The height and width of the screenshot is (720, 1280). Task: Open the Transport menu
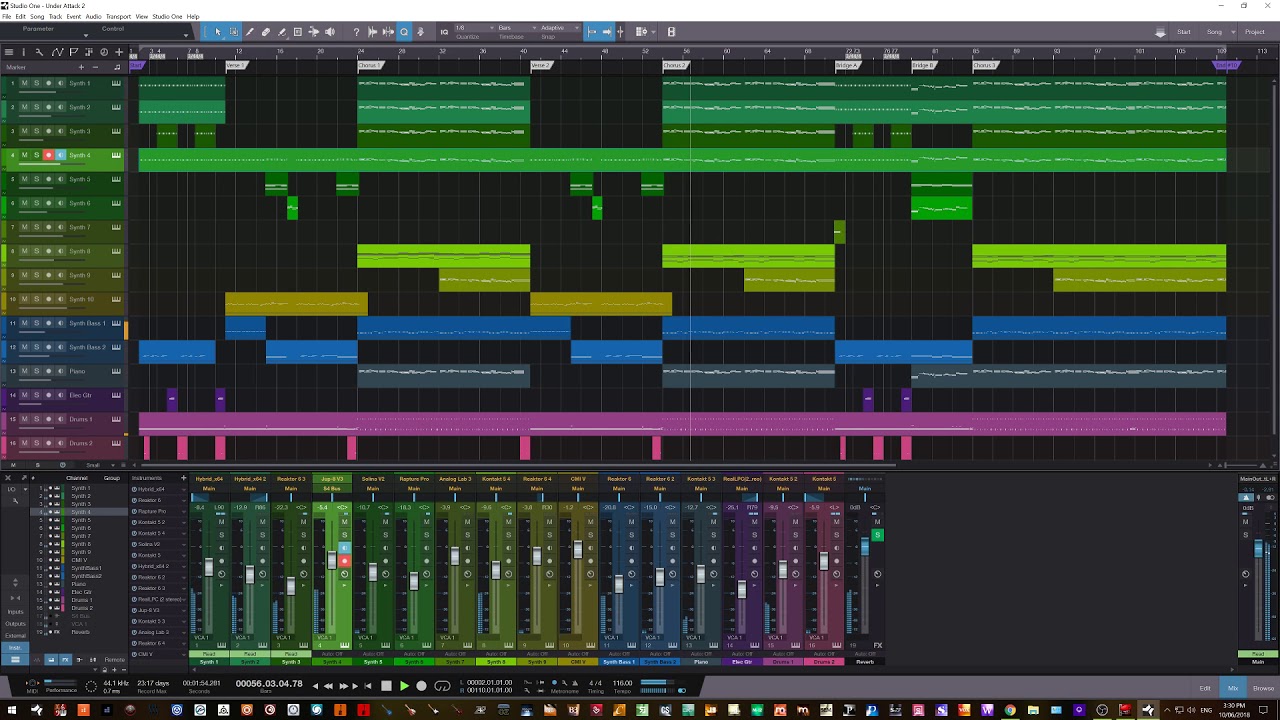tap(118, 17)
